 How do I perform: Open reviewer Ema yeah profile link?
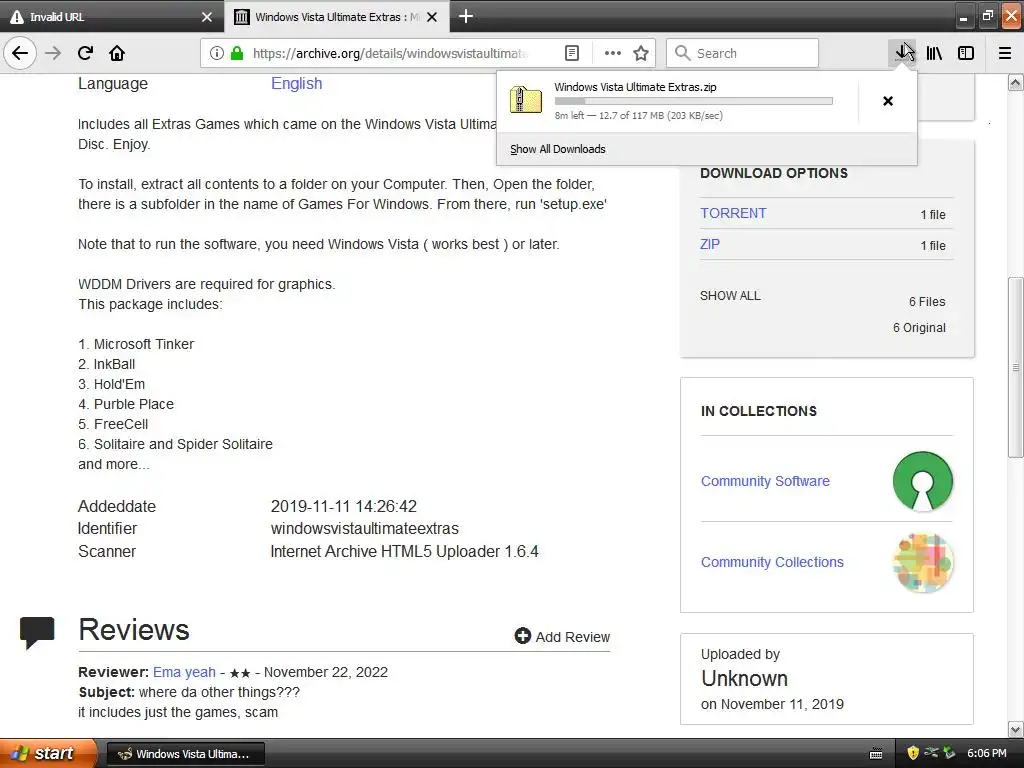[x=184, y=672]
